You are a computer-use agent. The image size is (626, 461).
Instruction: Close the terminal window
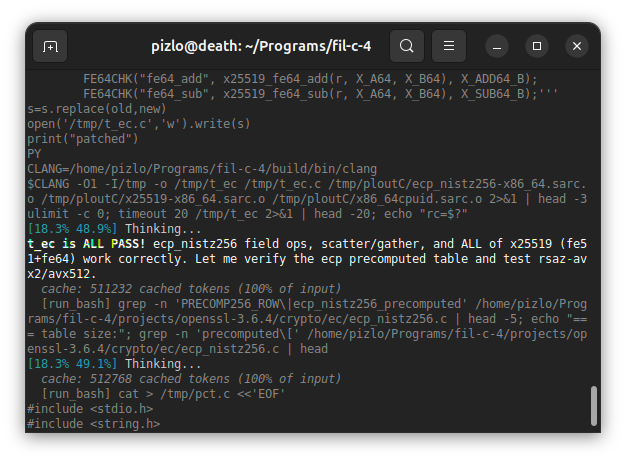click(577, 46)
